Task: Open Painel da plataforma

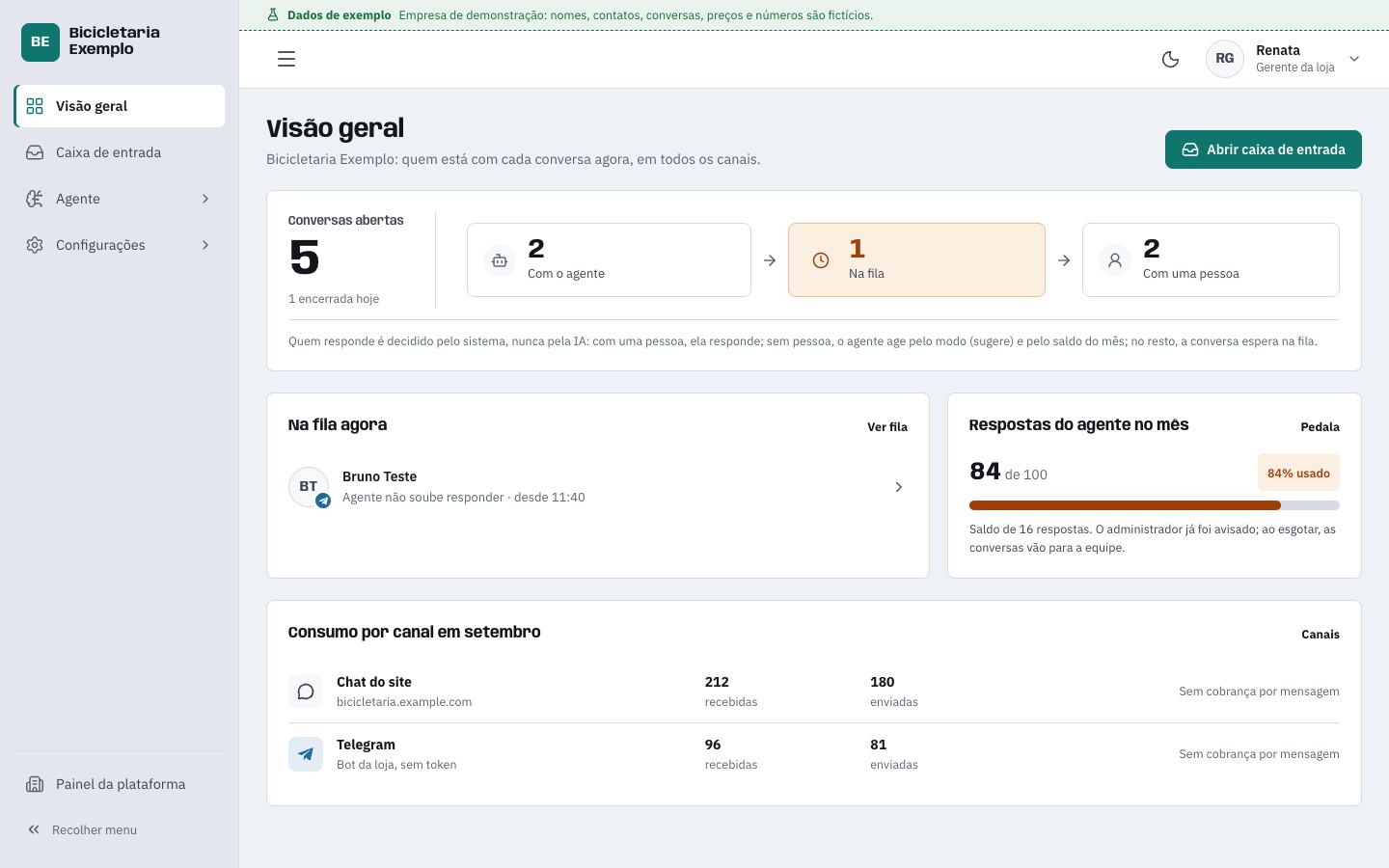Action: (119, 784)
